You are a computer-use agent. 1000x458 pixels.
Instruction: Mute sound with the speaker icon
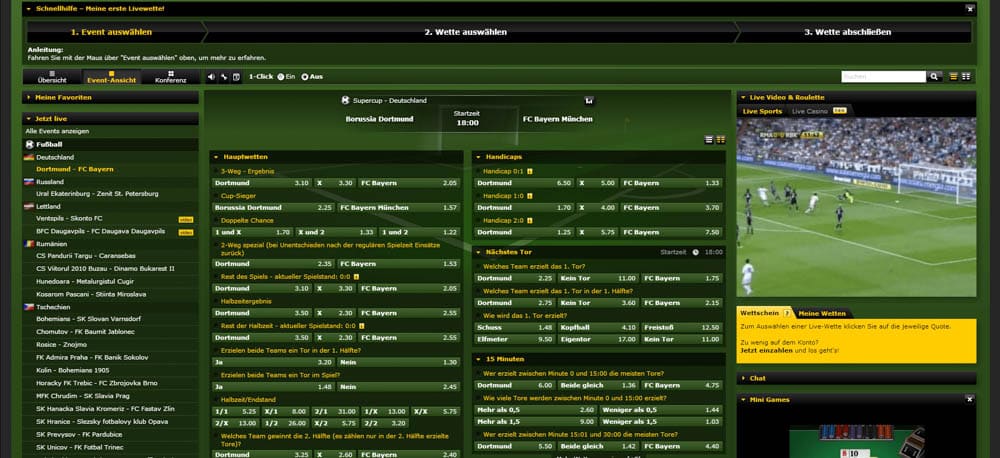(212, 77)
